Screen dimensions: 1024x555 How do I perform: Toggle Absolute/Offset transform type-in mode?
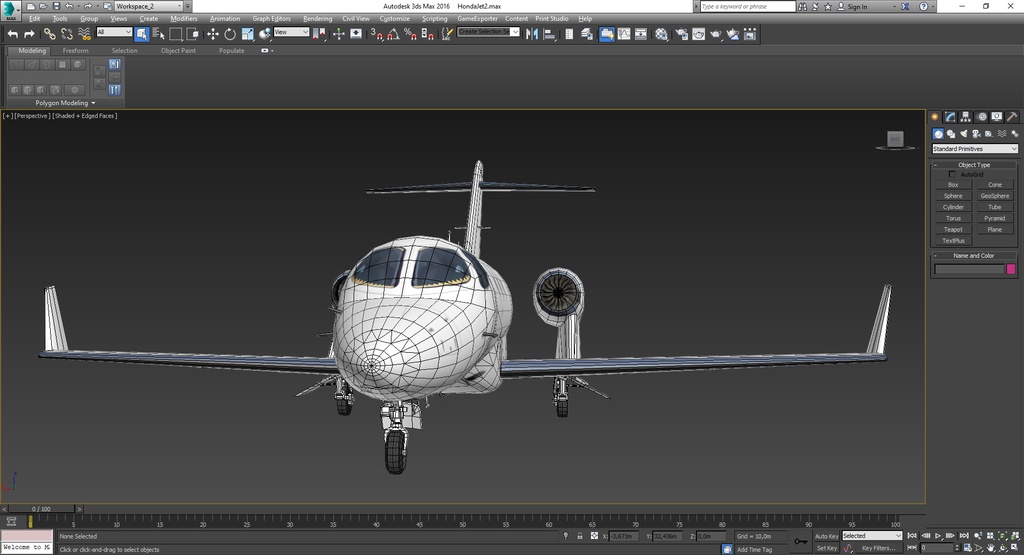click(x=594, y=536)
